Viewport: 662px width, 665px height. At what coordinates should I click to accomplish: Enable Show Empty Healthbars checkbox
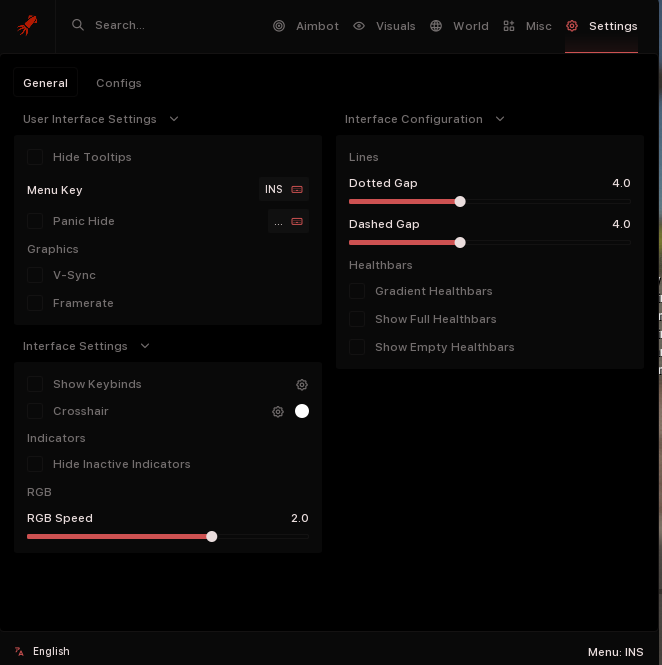(x=357, y=347)
